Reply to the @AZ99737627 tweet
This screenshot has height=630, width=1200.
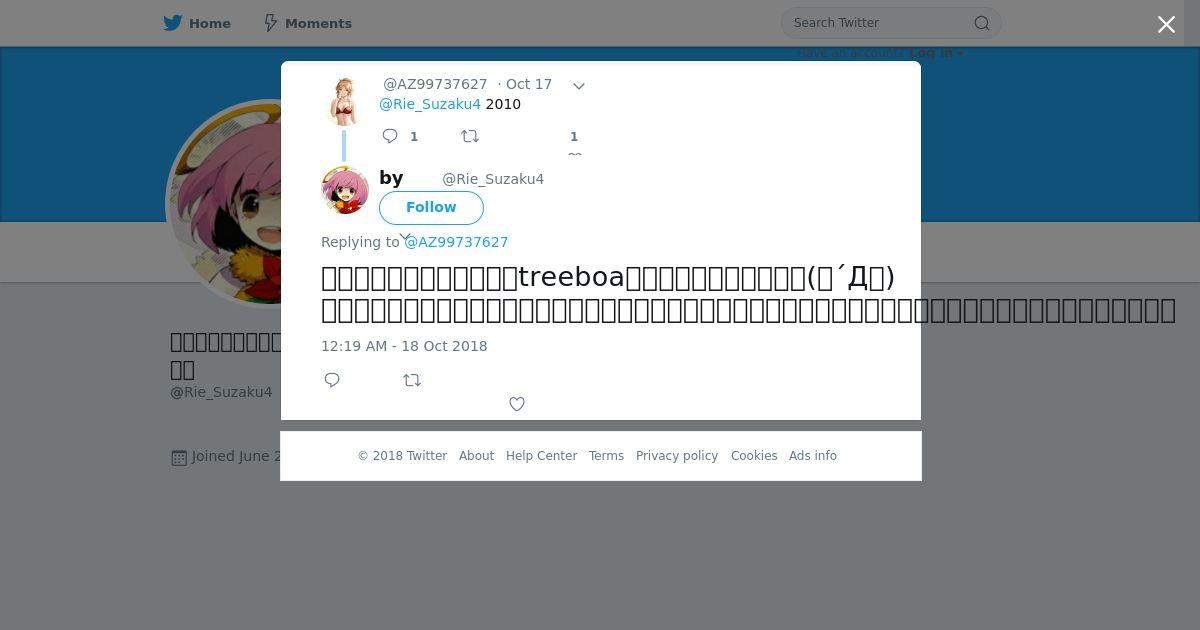[390, 136]
